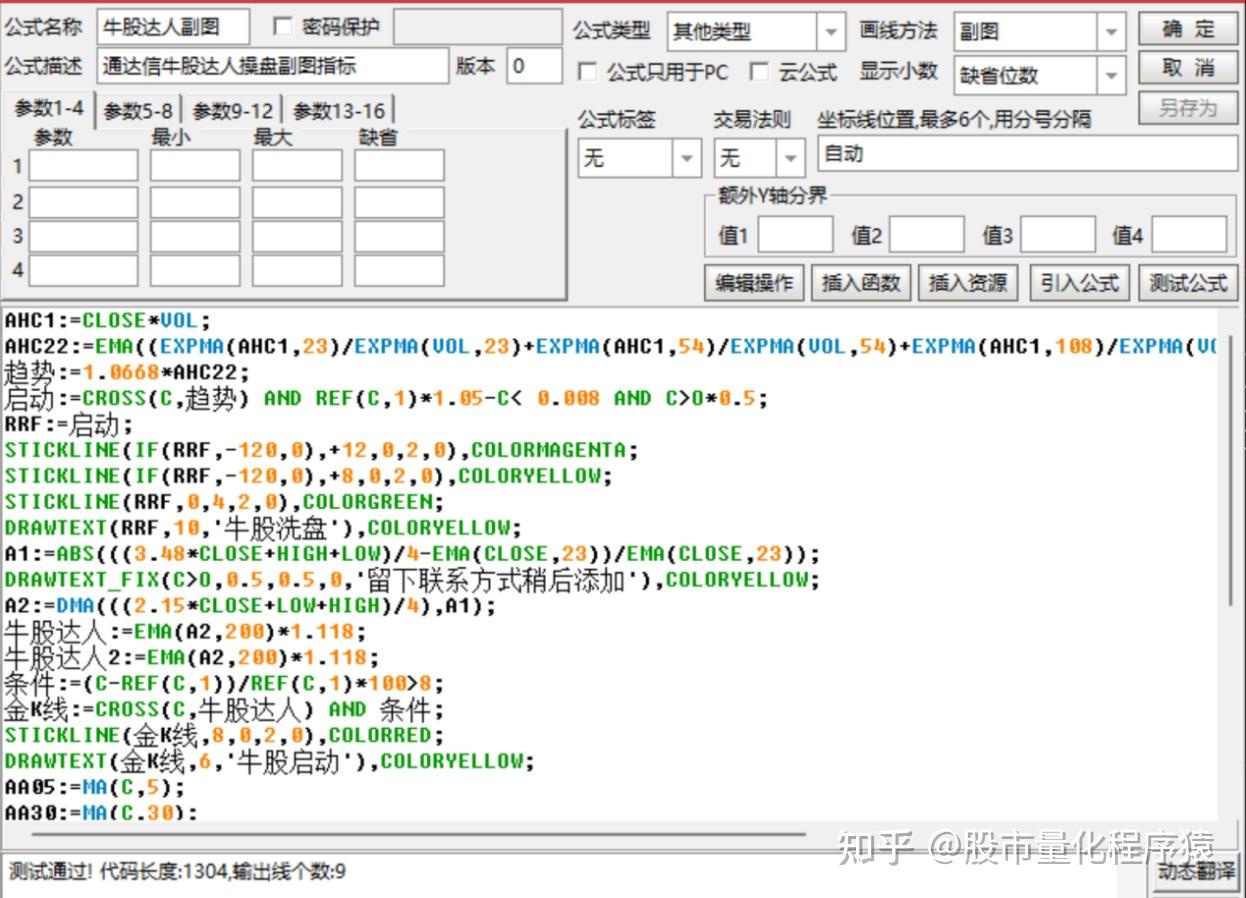The width and height of the screenshot is (1246, 898).
Task: Click the line starting A2:=DMA
Action: click(250, 606)
